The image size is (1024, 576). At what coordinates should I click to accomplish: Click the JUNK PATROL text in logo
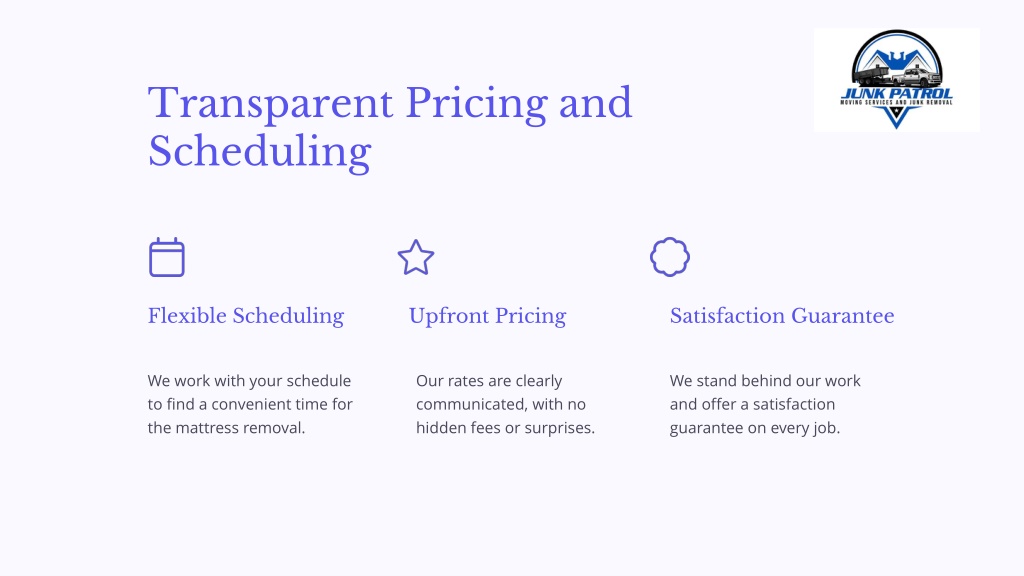[897, 93]
